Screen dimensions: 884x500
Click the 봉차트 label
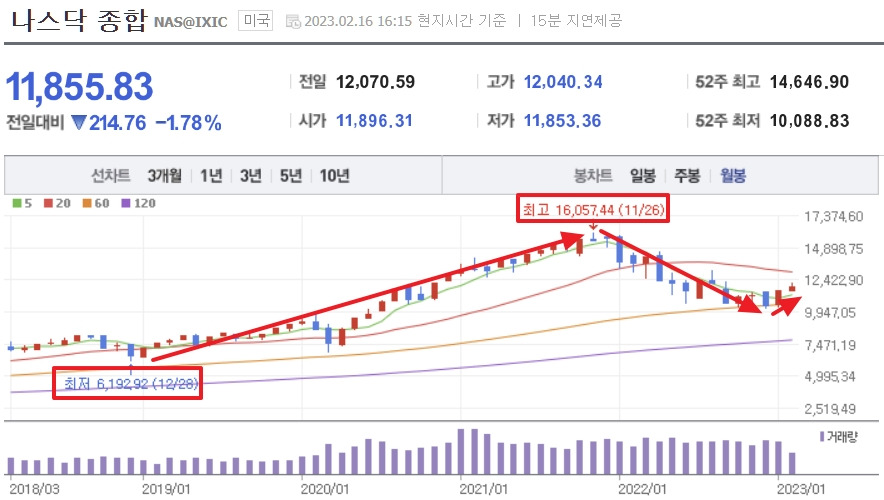(593, 176)
